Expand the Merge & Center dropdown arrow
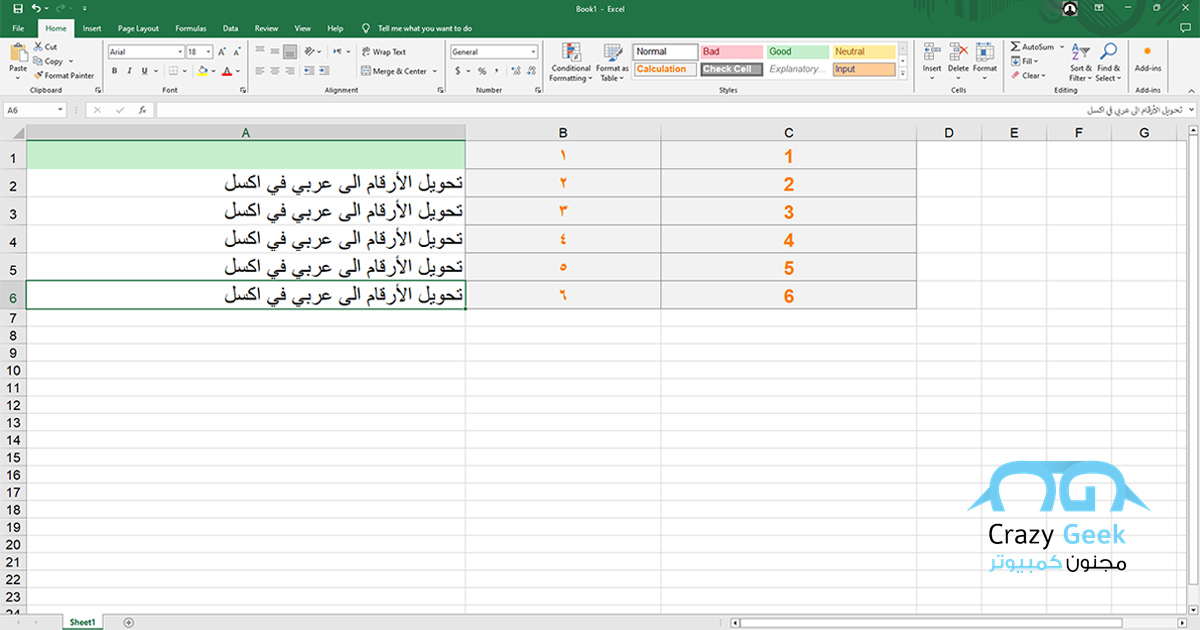 [x=435, y=71]
